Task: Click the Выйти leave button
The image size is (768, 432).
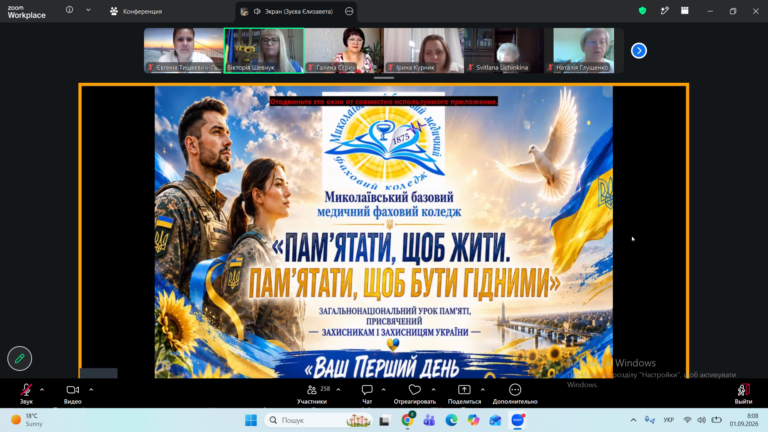Action: 743,394
